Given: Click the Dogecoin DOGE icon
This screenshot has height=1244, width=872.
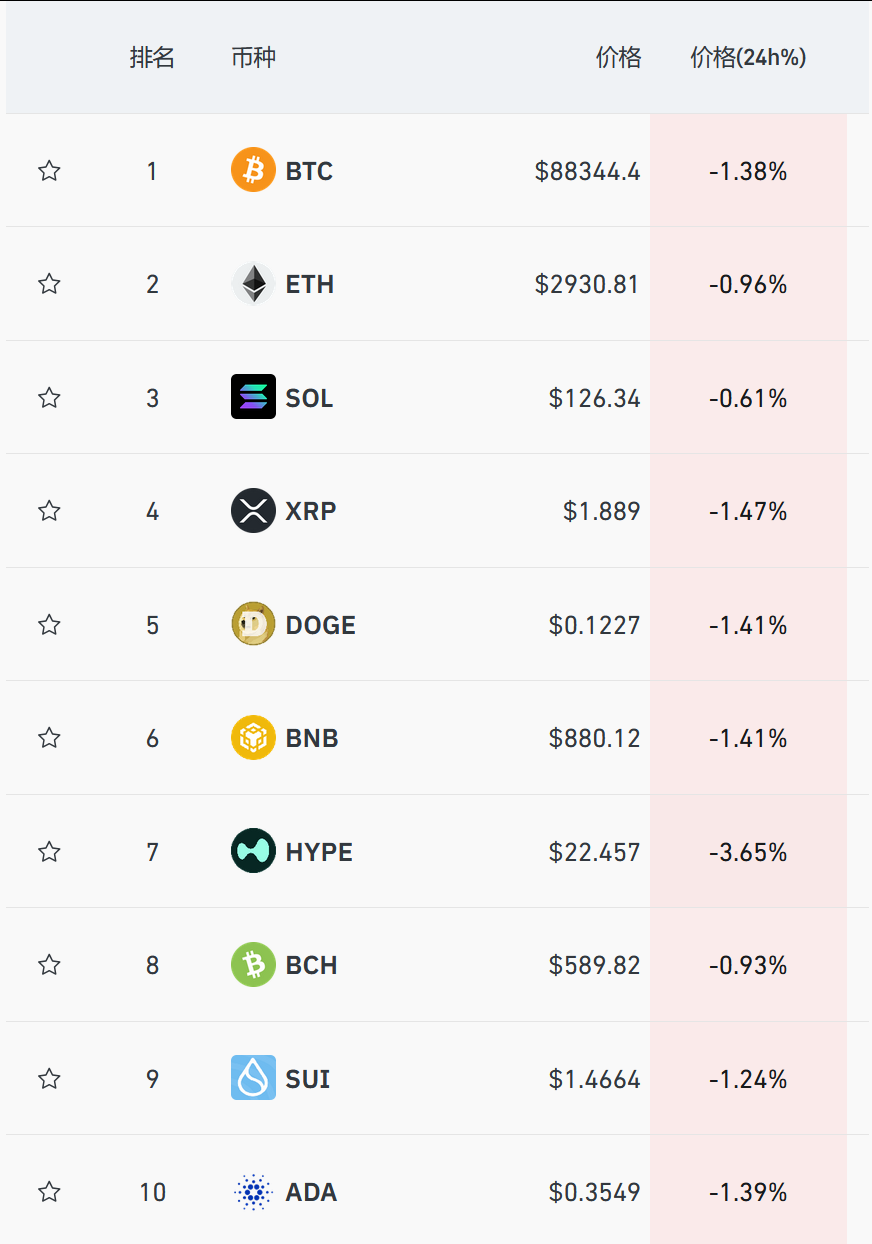Looking at the screenshot, I should click(x=253, y=625).
